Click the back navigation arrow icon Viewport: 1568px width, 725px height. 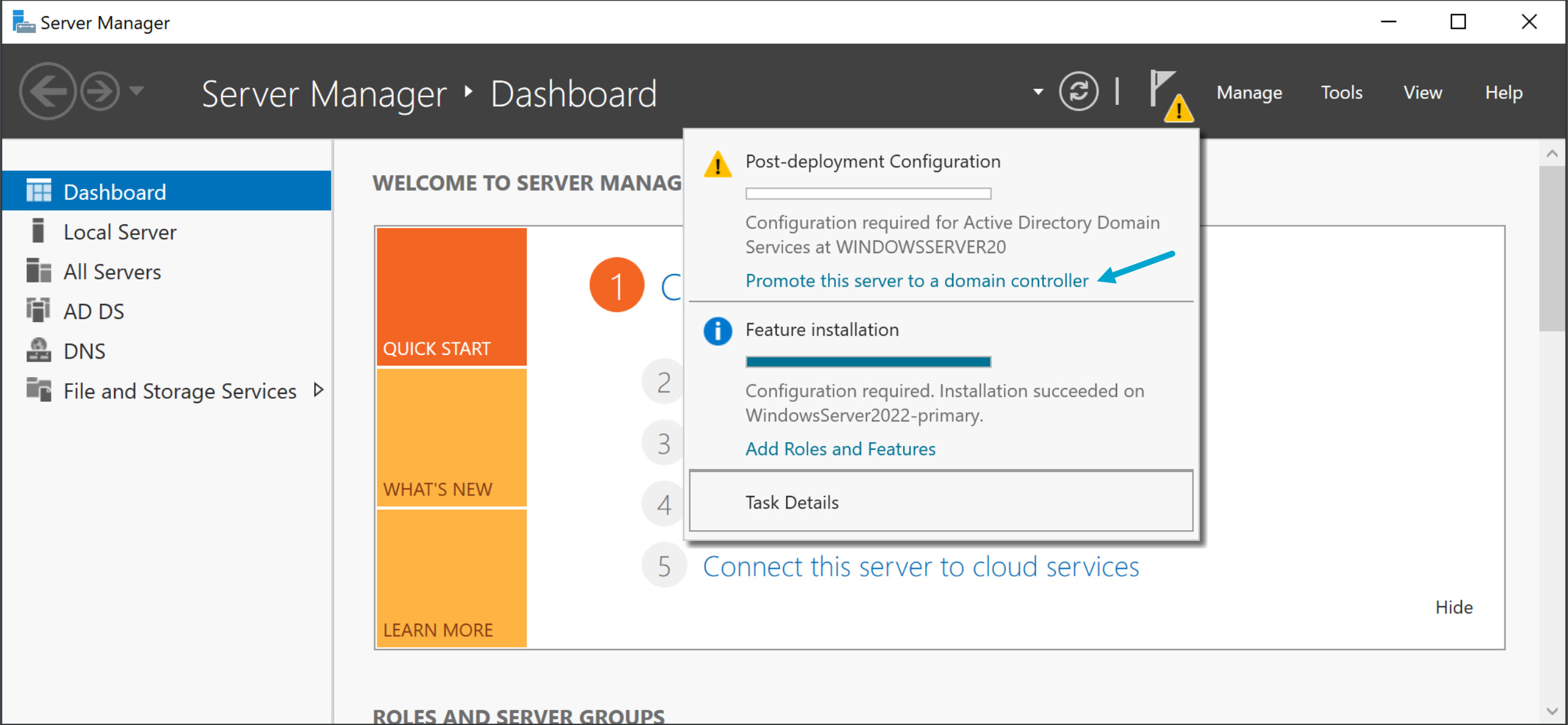click(47, 92)
